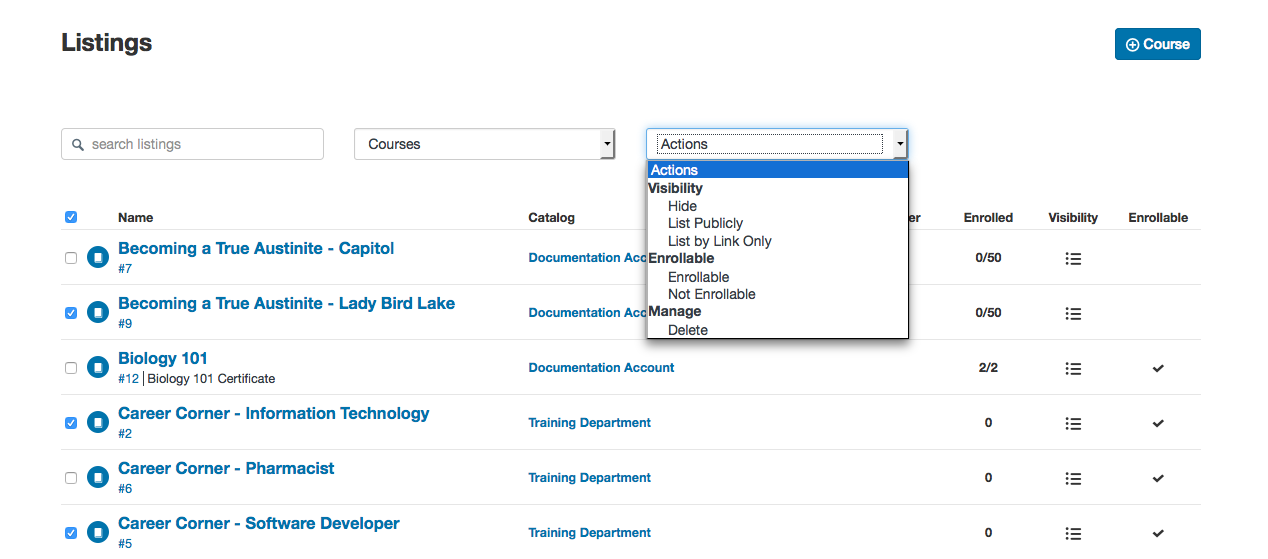The width and height of the screenshot is (1268, 559).
Task: Click the #9 link under Lady Bird Lake
Action: pyautogui.click(x=125, y=324)
